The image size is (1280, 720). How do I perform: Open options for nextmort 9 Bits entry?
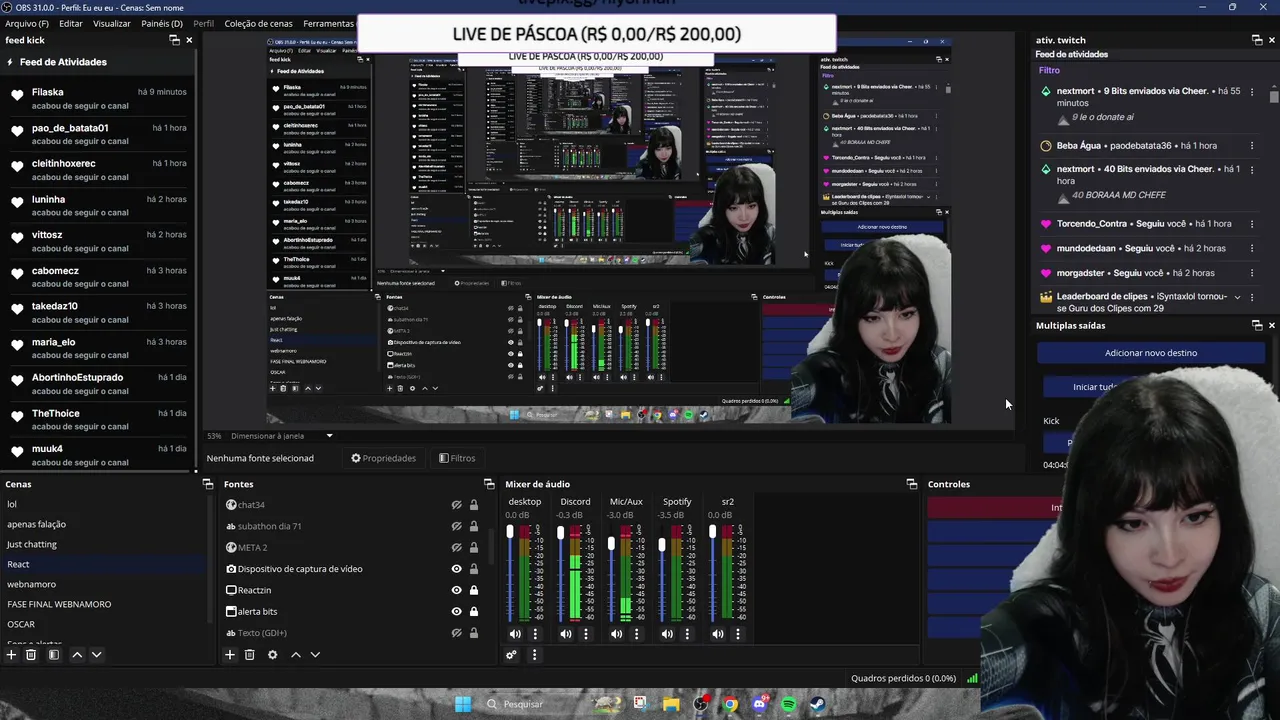point(1251,91)
